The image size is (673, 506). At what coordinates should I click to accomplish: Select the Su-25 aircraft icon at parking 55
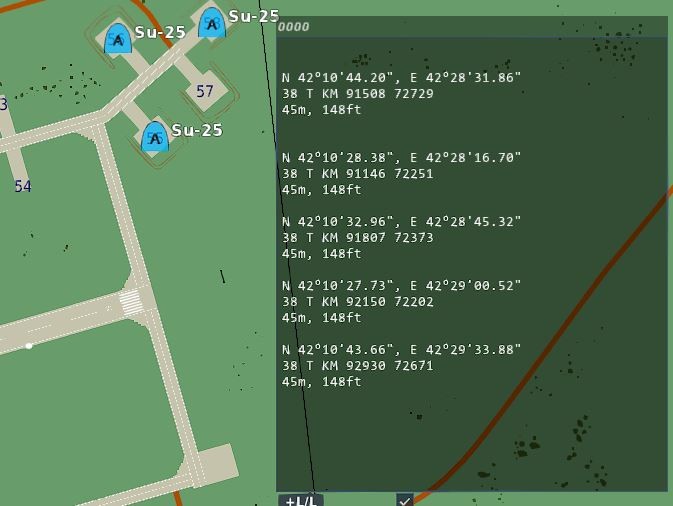click(x=155, y=136)
